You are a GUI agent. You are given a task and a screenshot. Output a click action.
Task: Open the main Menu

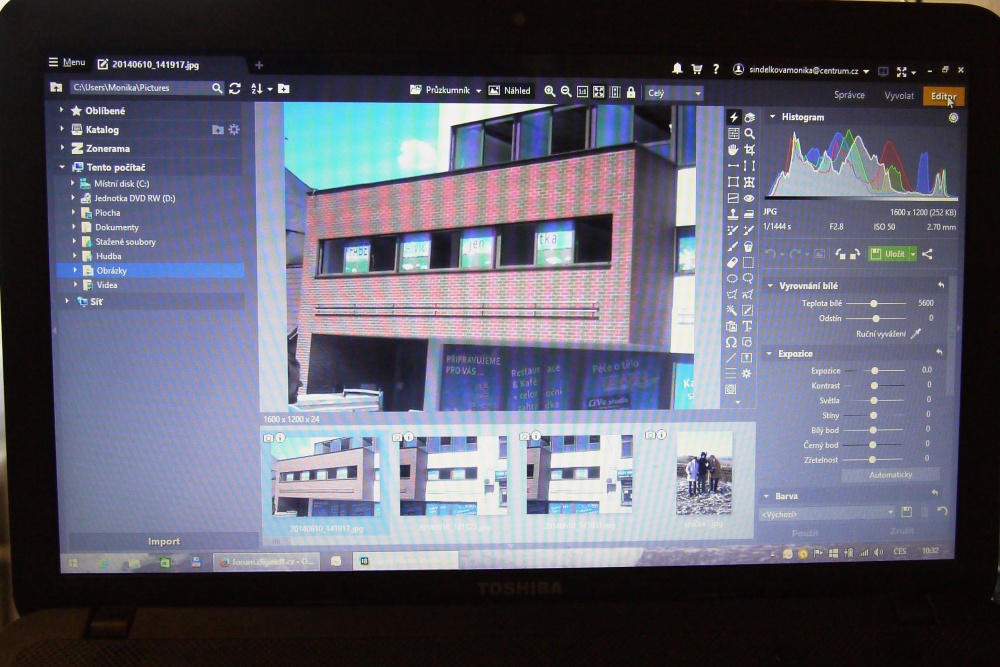[x=67, y=63]
